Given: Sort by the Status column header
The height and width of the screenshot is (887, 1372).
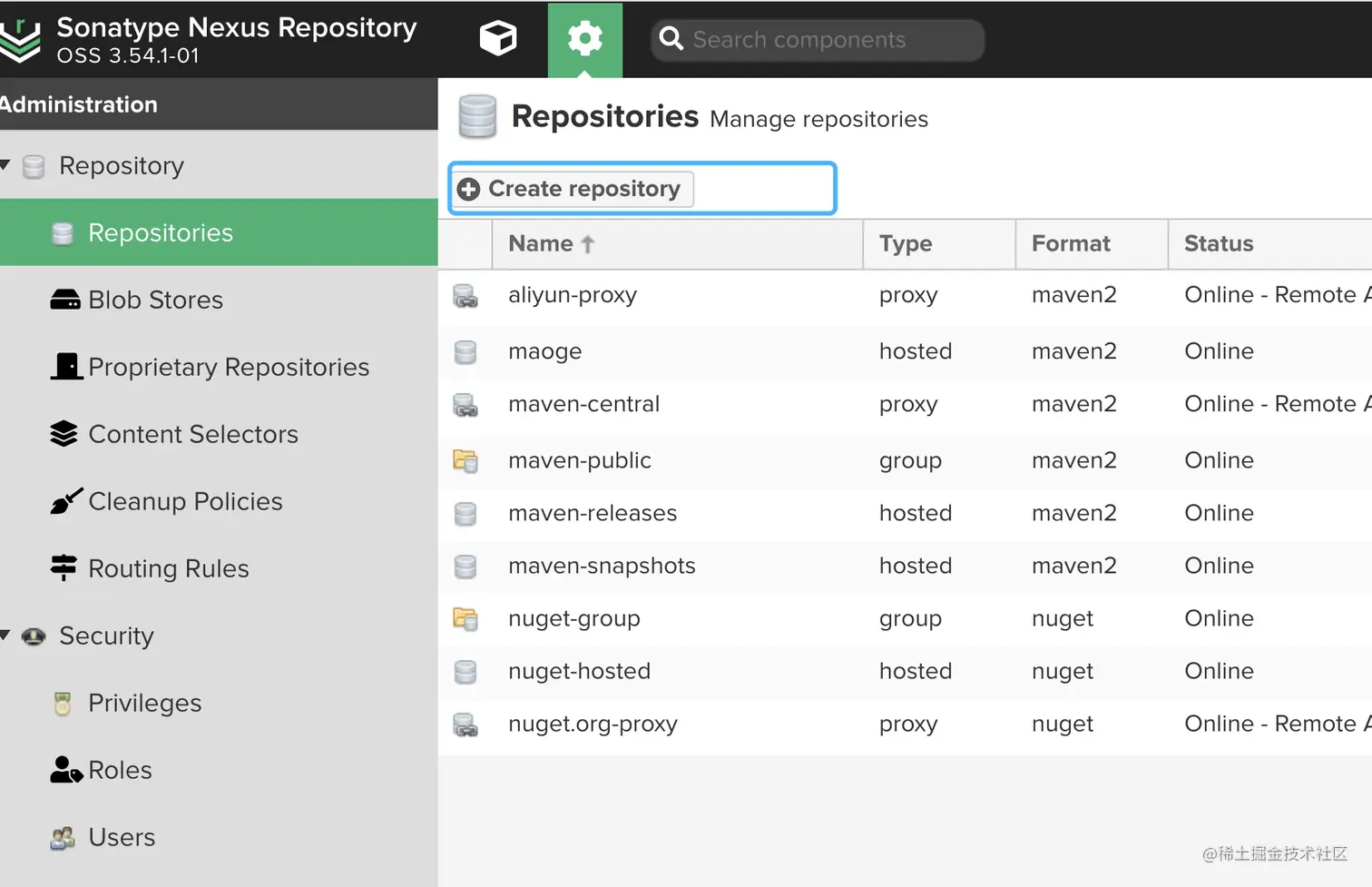Looking at the screenshot, I should point(1270,243).
